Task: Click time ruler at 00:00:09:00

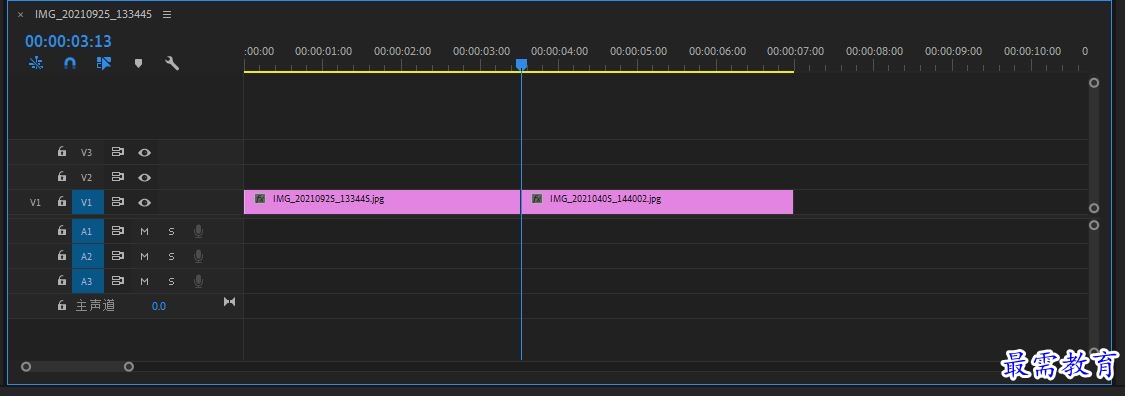Action: point(954,52)
